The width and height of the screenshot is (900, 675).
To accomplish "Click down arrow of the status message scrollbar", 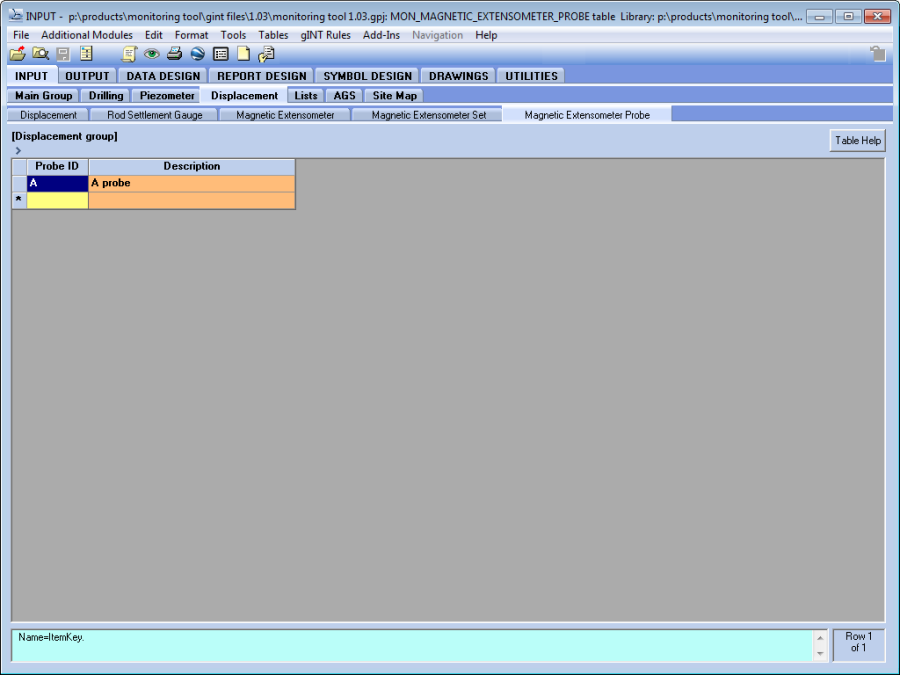I will click(x=820, y=653).
